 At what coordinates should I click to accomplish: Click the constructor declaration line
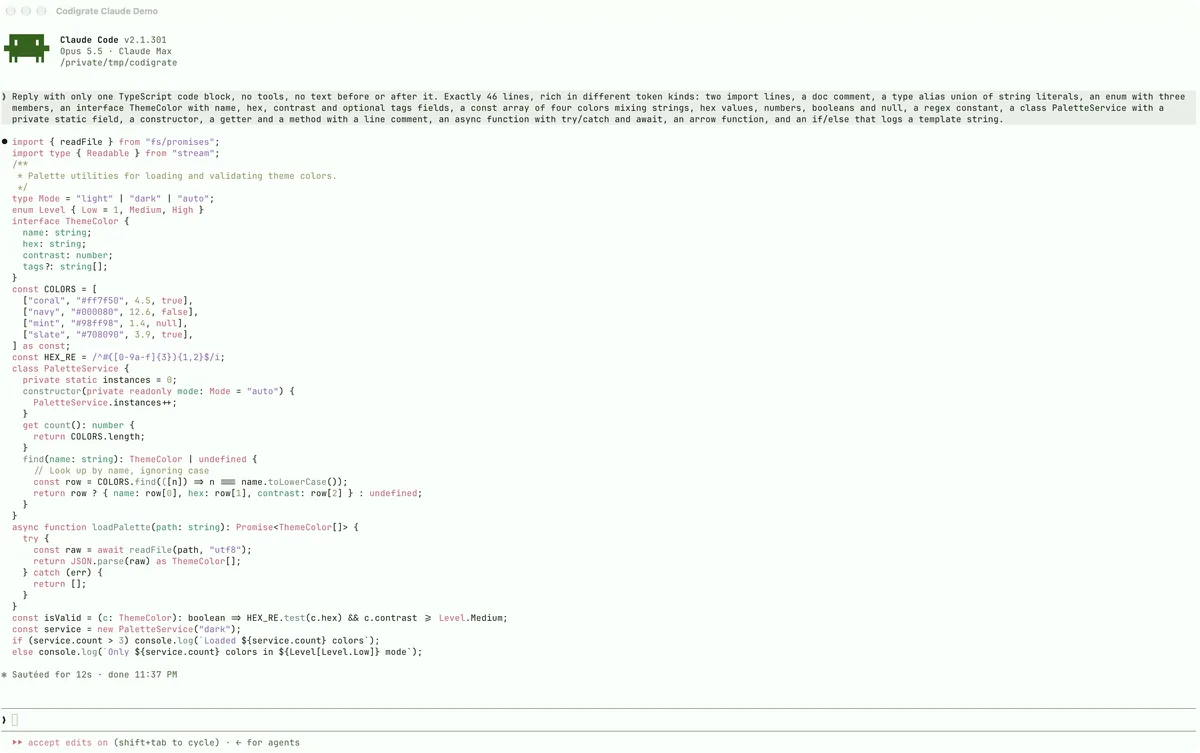[159, 391]
